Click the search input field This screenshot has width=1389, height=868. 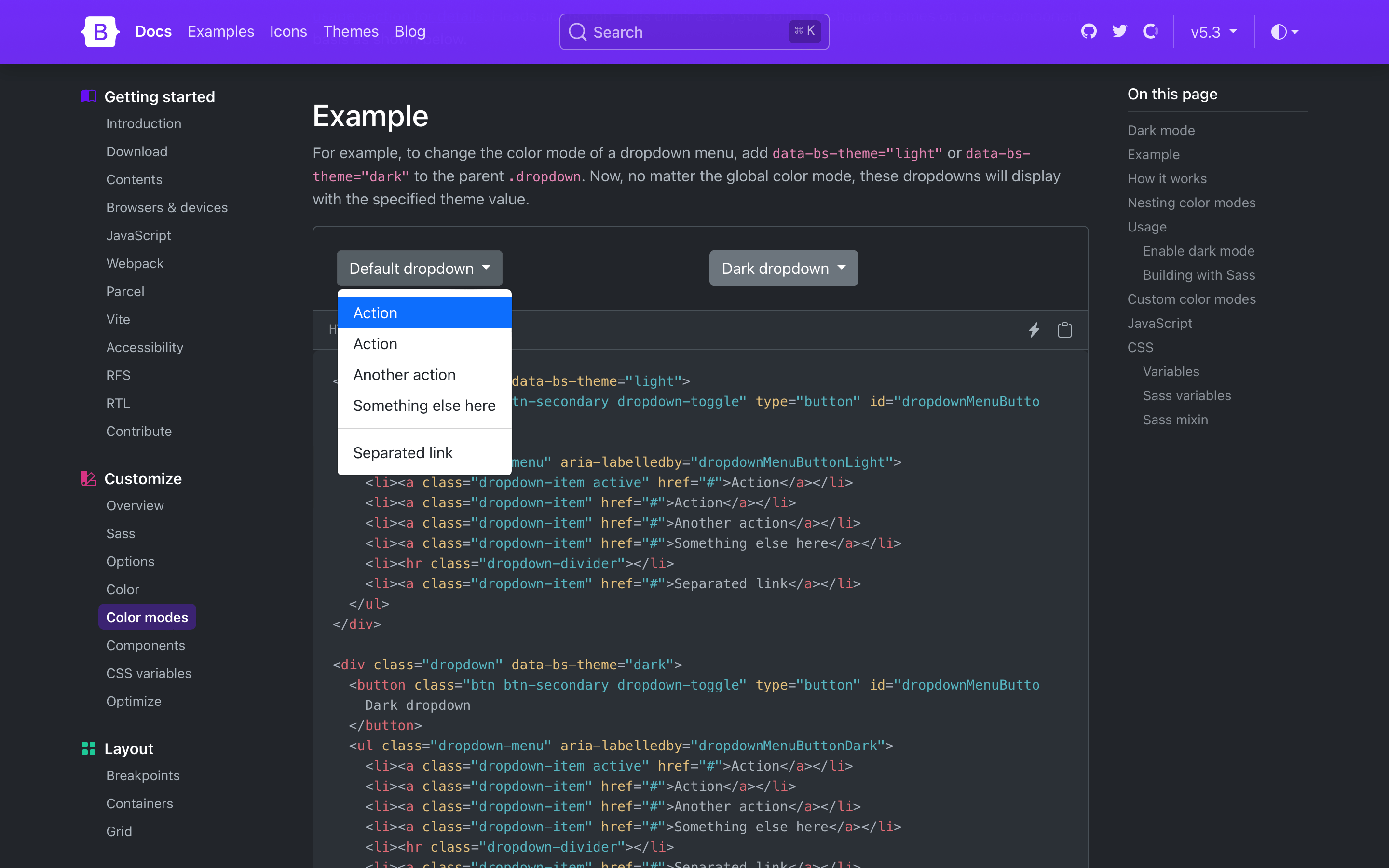(695, 32)
